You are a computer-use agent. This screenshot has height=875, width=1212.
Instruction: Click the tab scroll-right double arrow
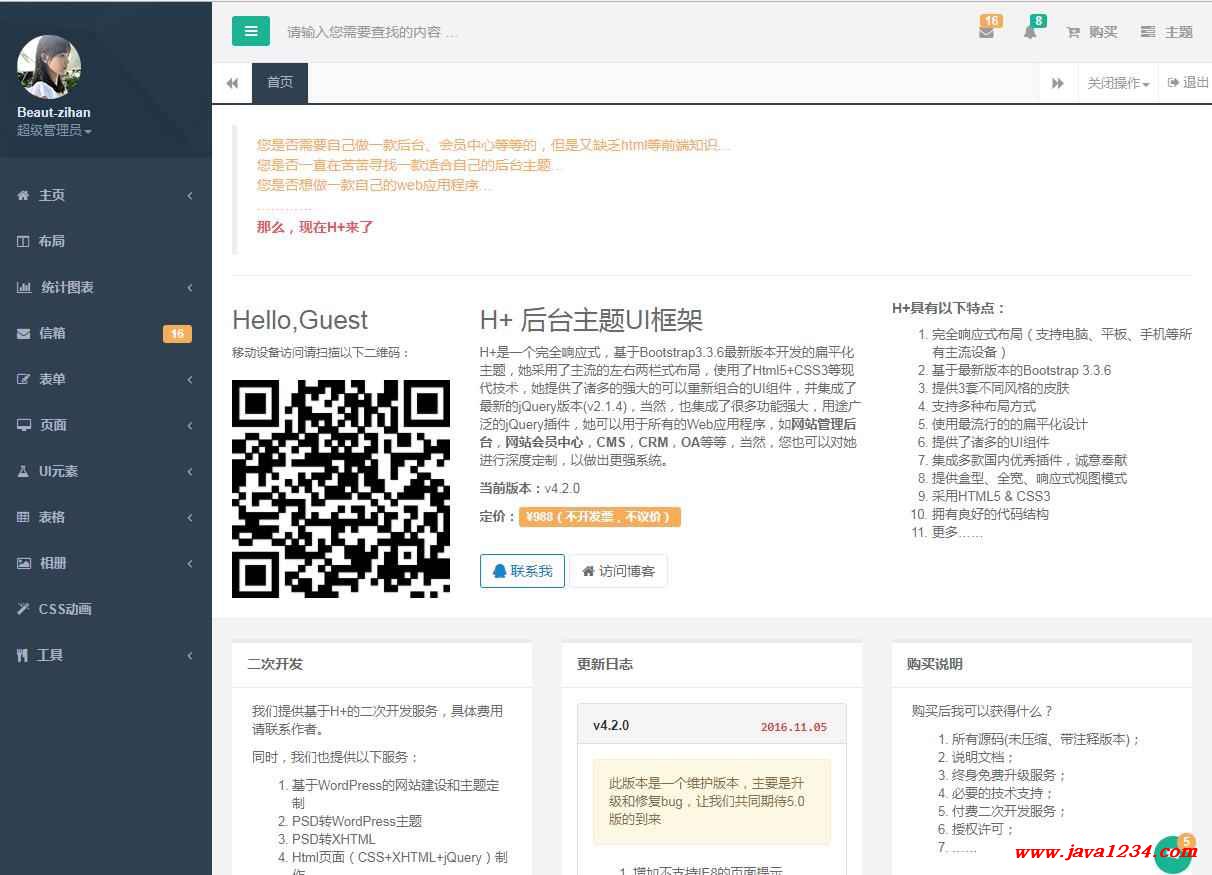1058,83
